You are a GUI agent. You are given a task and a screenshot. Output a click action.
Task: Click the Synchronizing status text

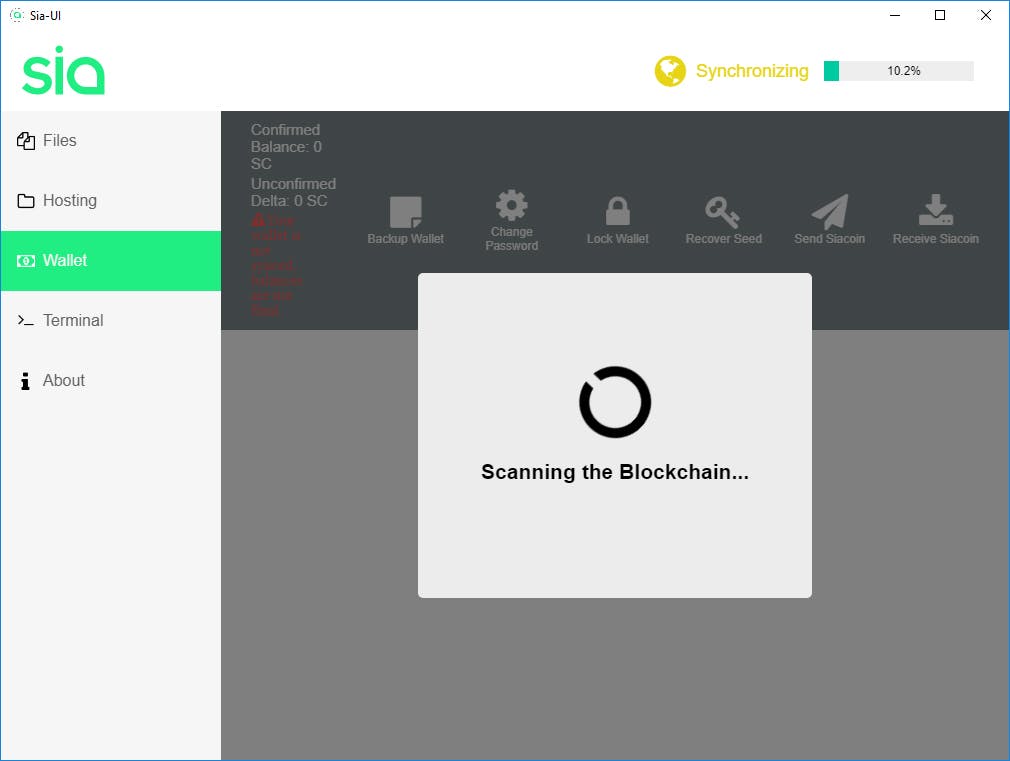click(752, 71)
